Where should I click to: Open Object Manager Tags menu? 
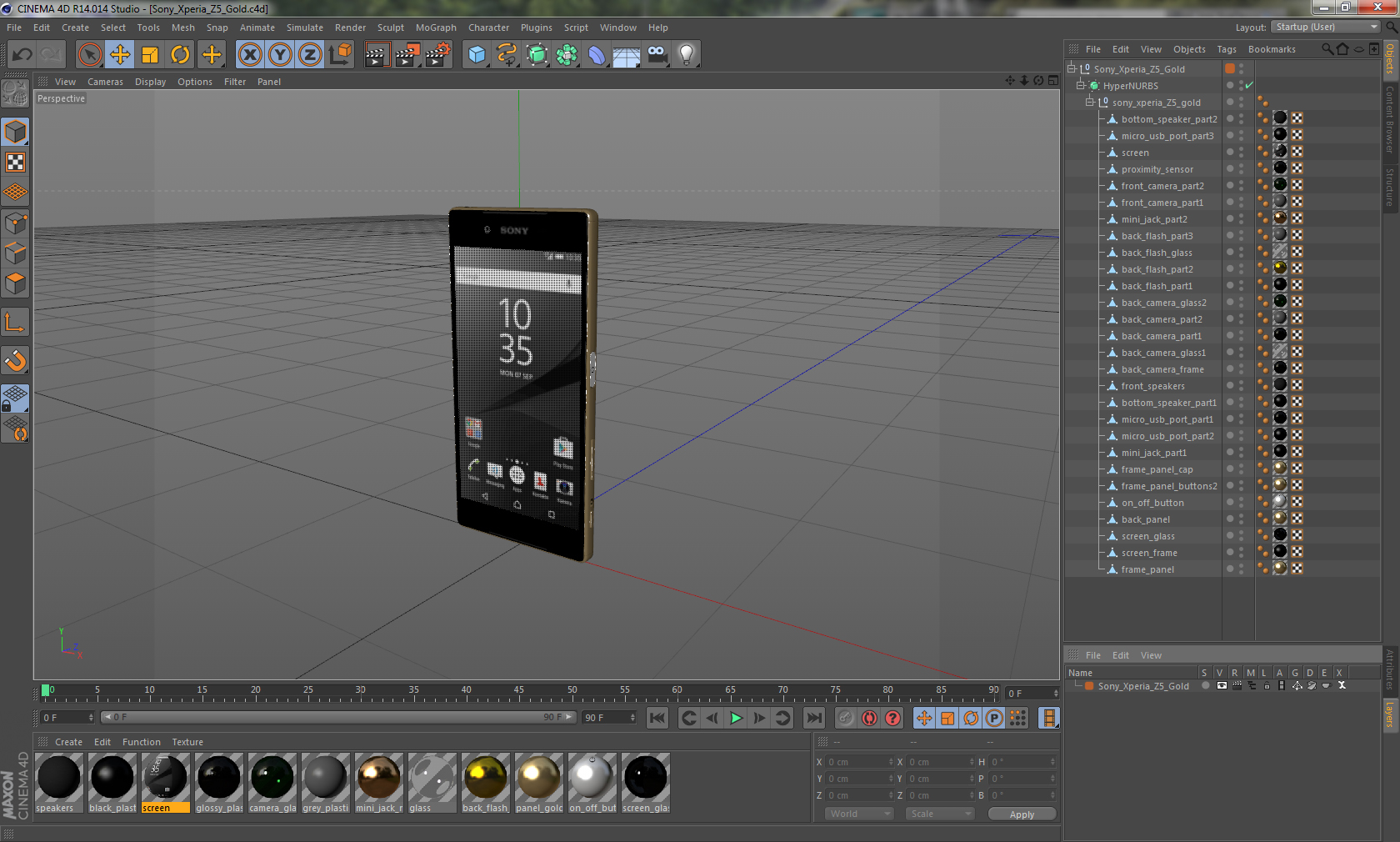(x=1227, y=49)
